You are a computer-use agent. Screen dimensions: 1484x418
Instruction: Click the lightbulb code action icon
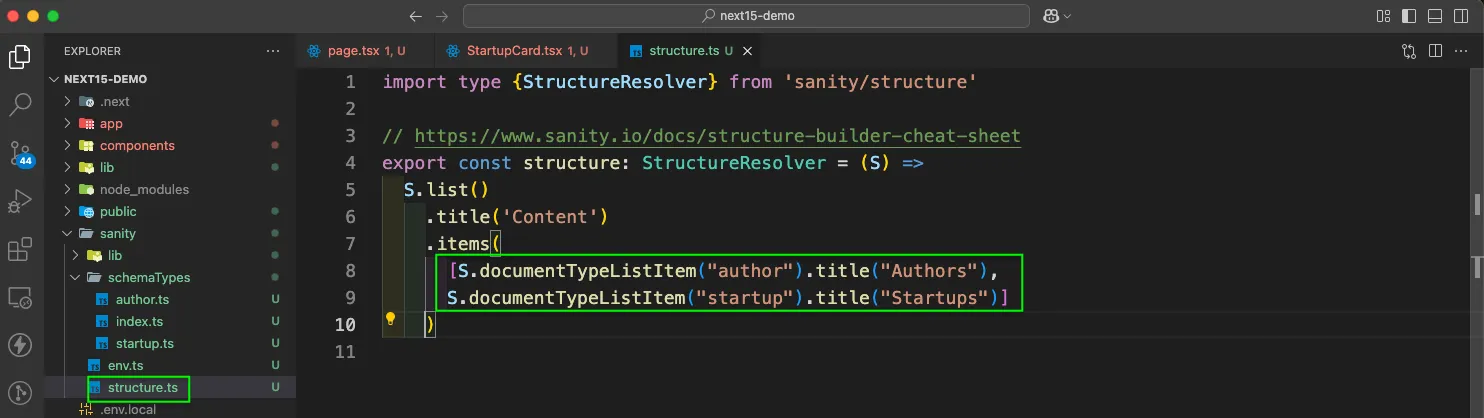[391, 319]
